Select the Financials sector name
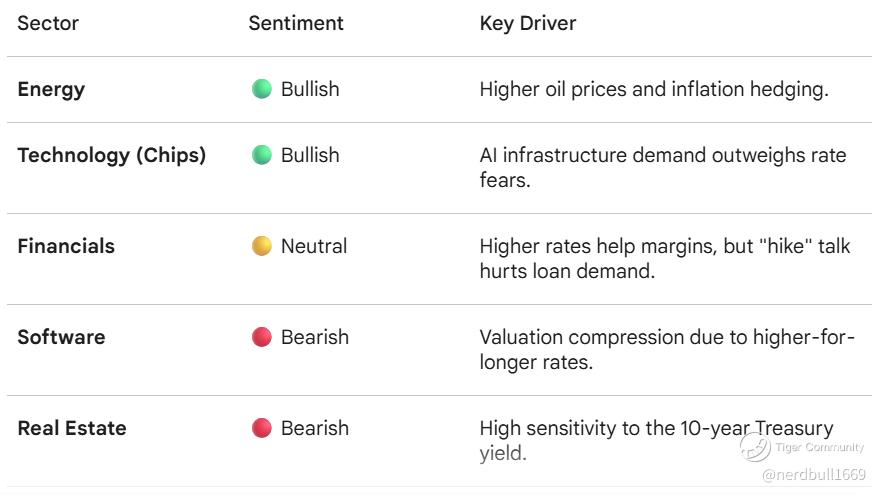882x495 pixels. 66,246
